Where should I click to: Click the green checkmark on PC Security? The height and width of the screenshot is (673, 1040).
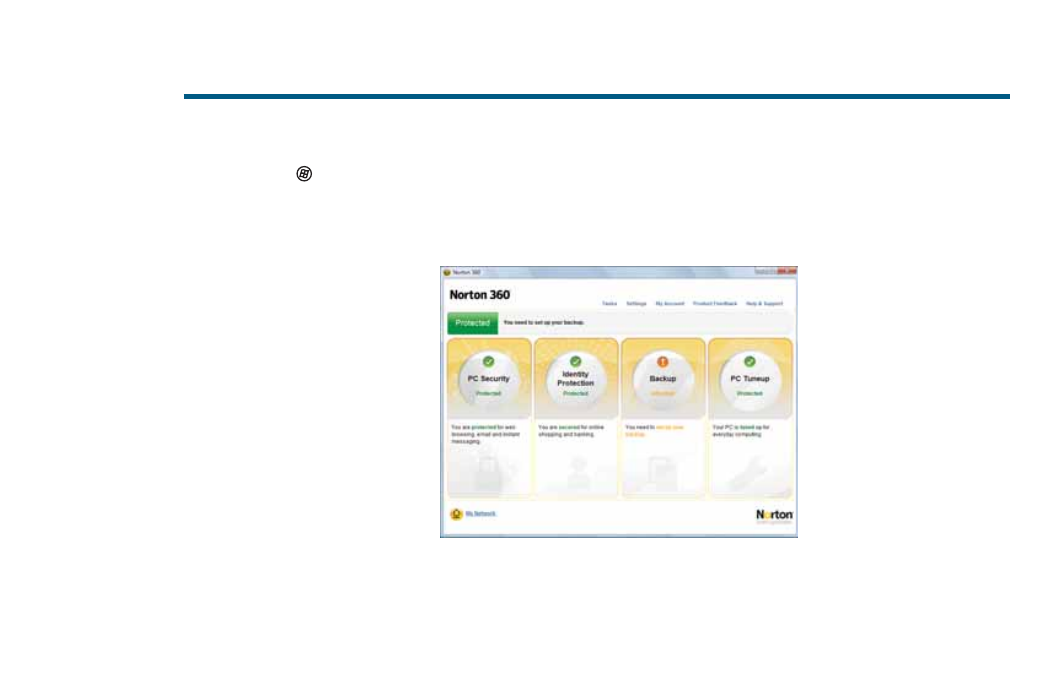[489, 361]
